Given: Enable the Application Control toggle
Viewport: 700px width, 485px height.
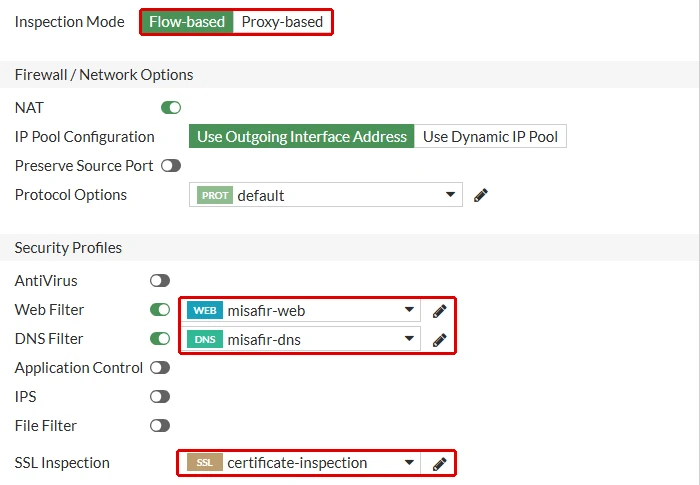Looking at the screenshot, I should (x=160, y=368).
